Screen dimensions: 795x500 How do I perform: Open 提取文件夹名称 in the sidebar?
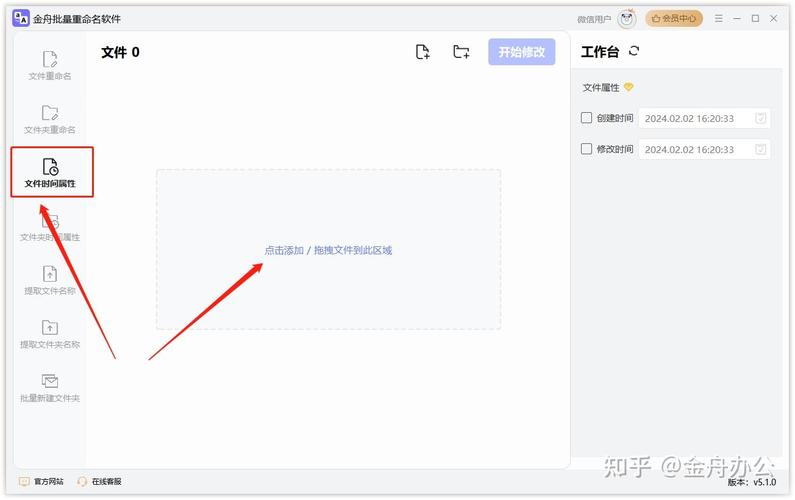pyautogui.click(x=50, y=334)
